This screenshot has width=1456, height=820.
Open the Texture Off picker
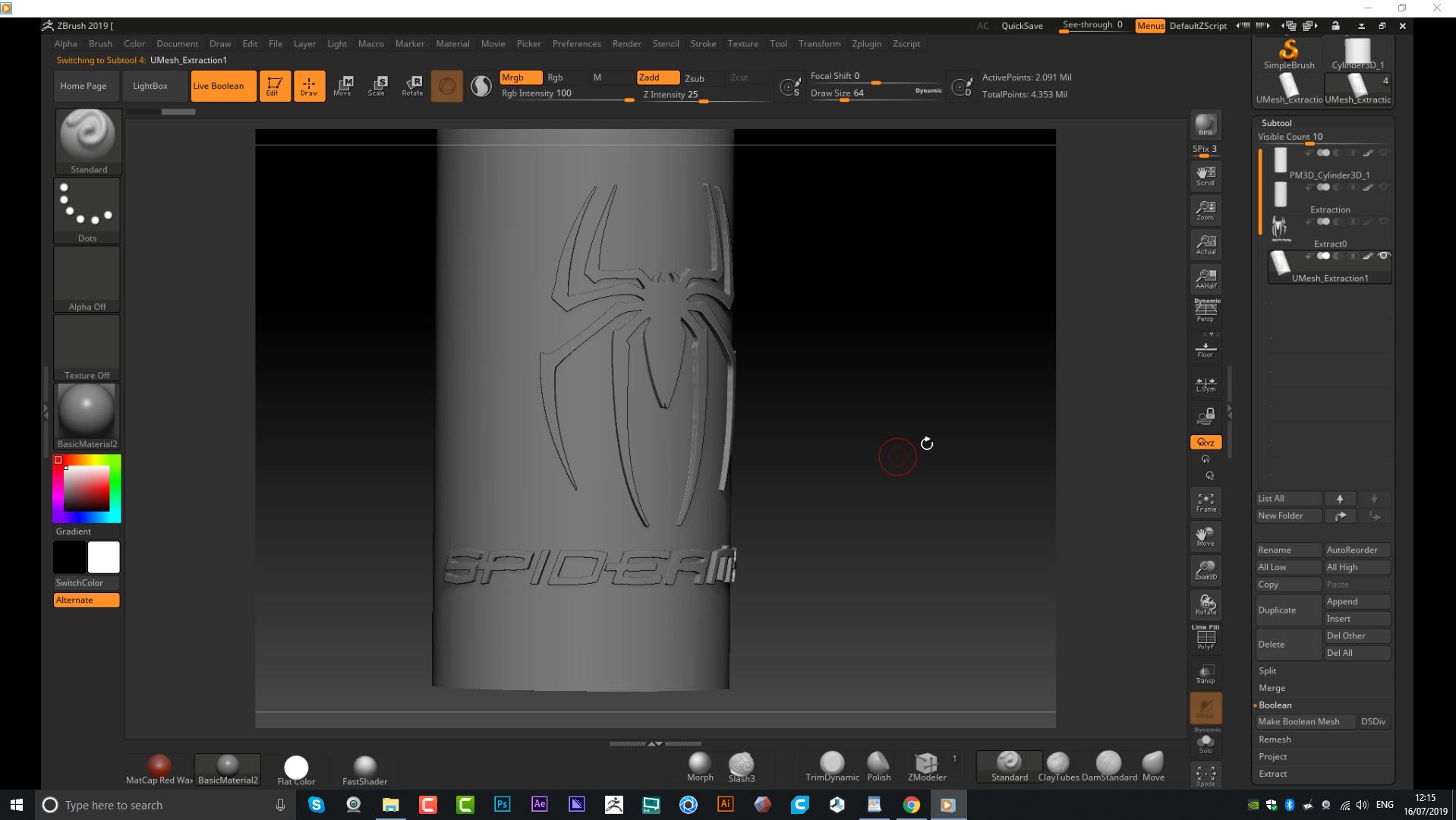87,347
